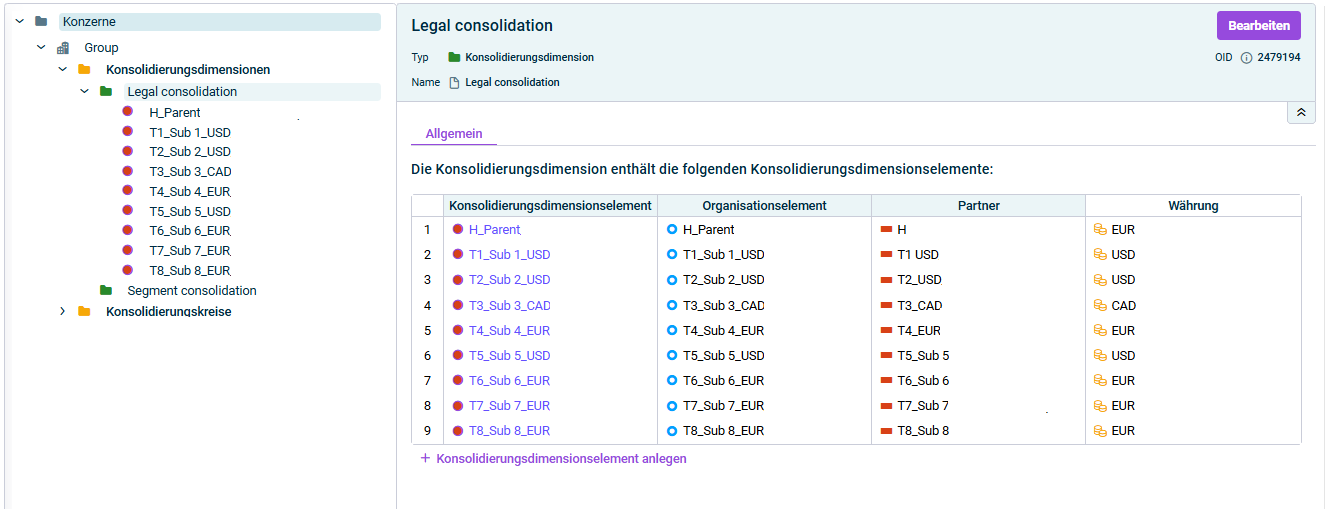1327x509 pixels.
Task: Click the red circle icon next to T8_Sub 8_EUR in tree
Action: [x=128, y=270]
